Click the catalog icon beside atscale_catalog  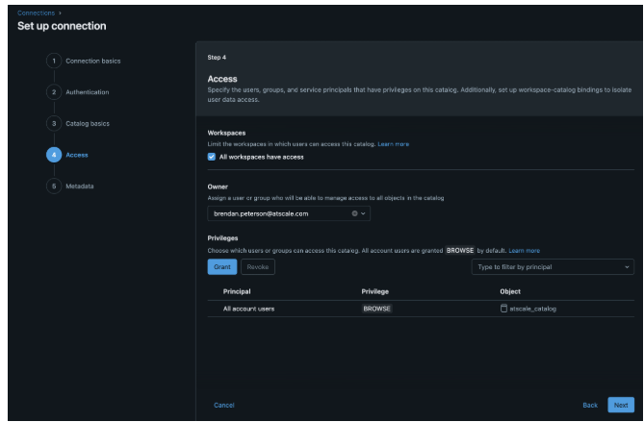504,309
